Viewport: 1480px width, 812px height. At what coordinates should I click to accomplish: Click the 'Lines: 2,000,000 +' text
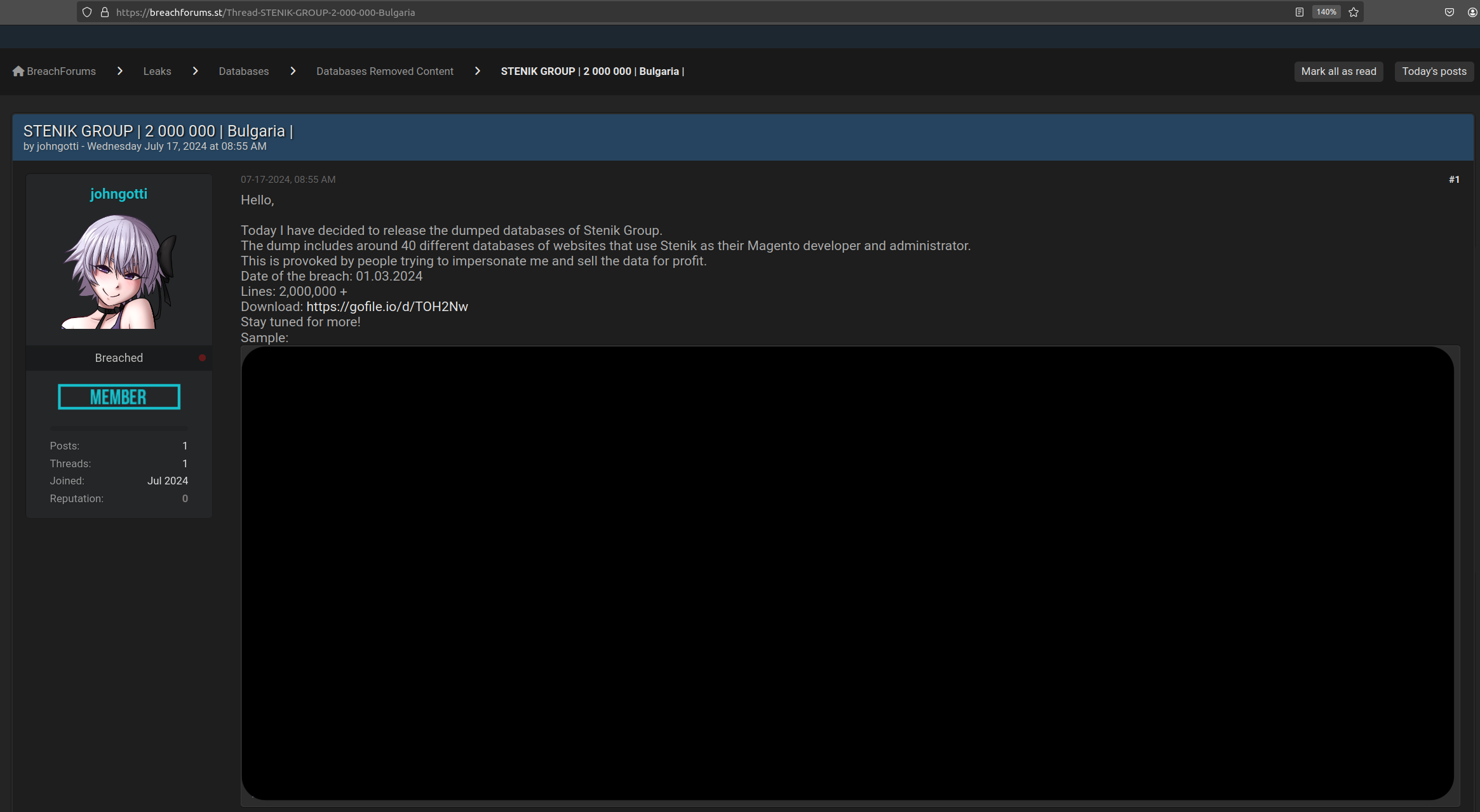tap(294, 291)
